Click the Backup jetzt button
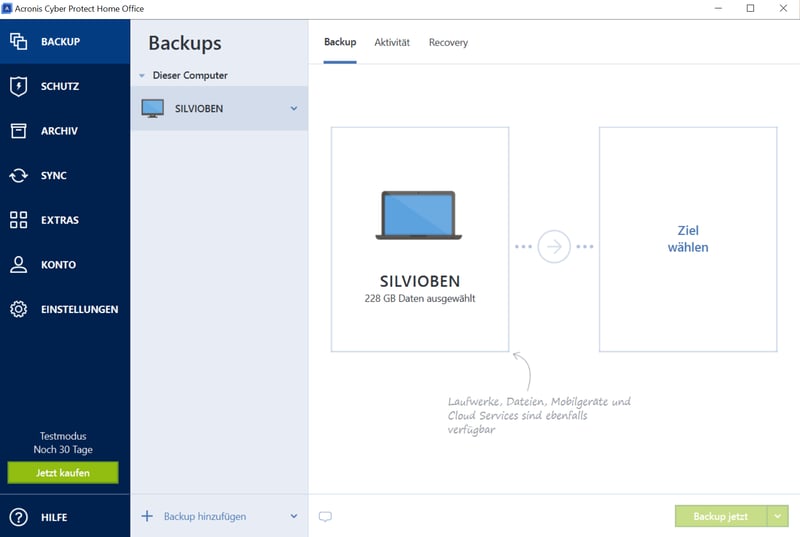Viewport: 800px width, 537px height. click(720, 516)
